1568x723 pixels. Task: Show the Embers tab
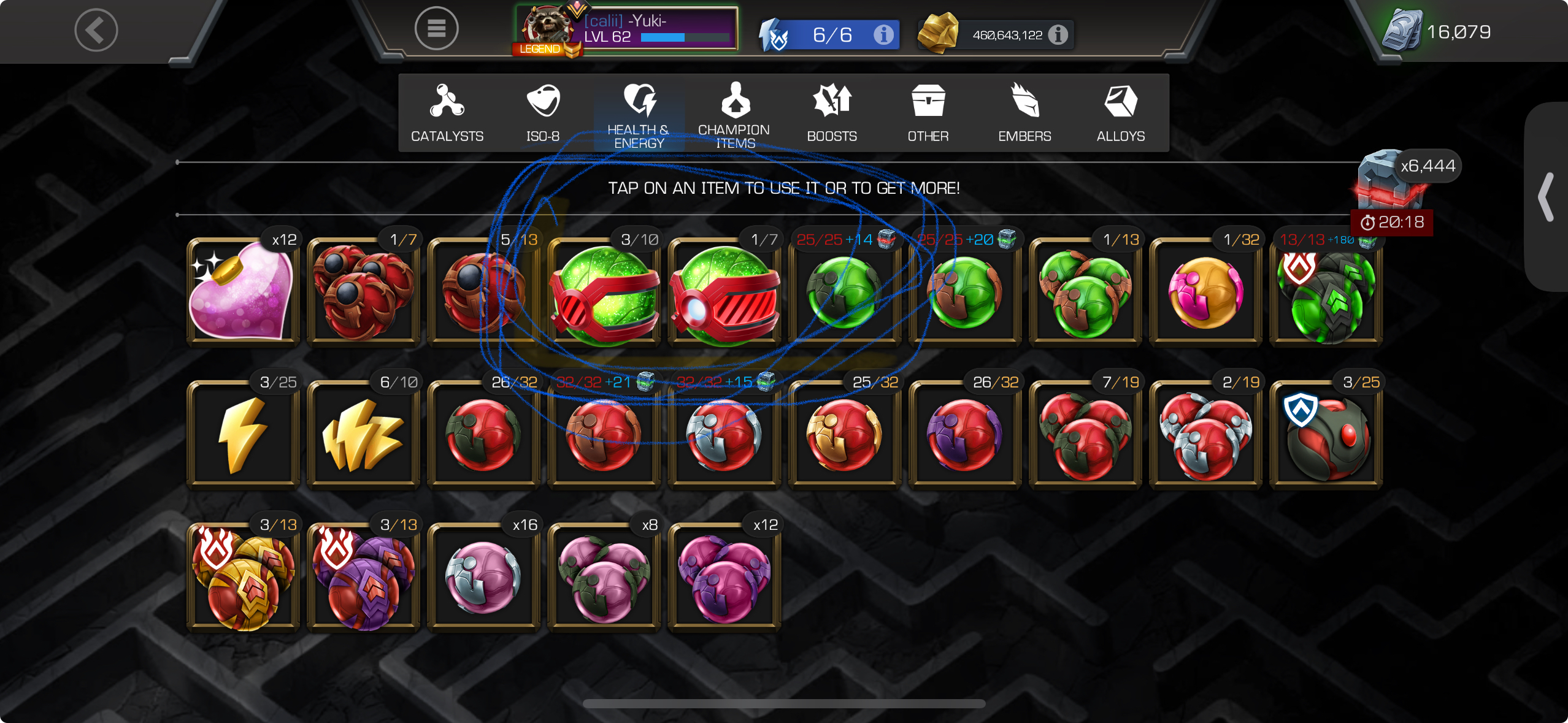coord(1024,113)
